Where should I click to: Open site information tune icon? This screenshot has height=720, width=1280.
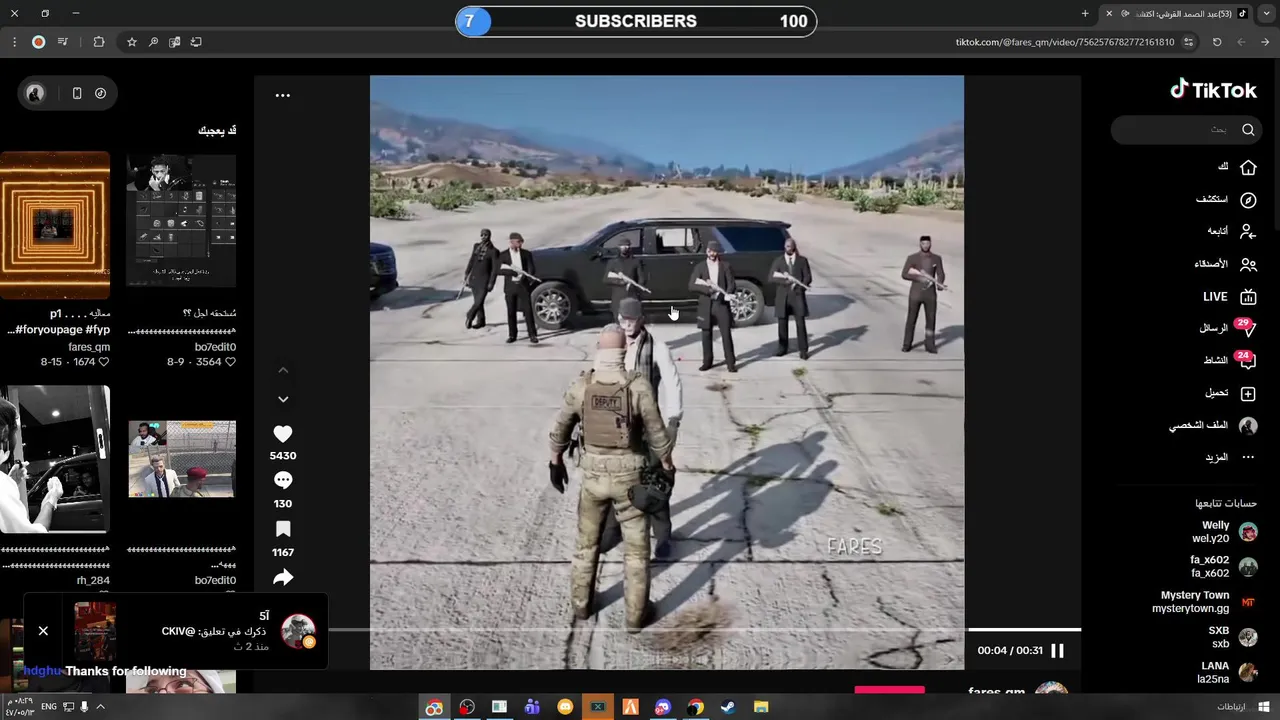point(1188,42)
